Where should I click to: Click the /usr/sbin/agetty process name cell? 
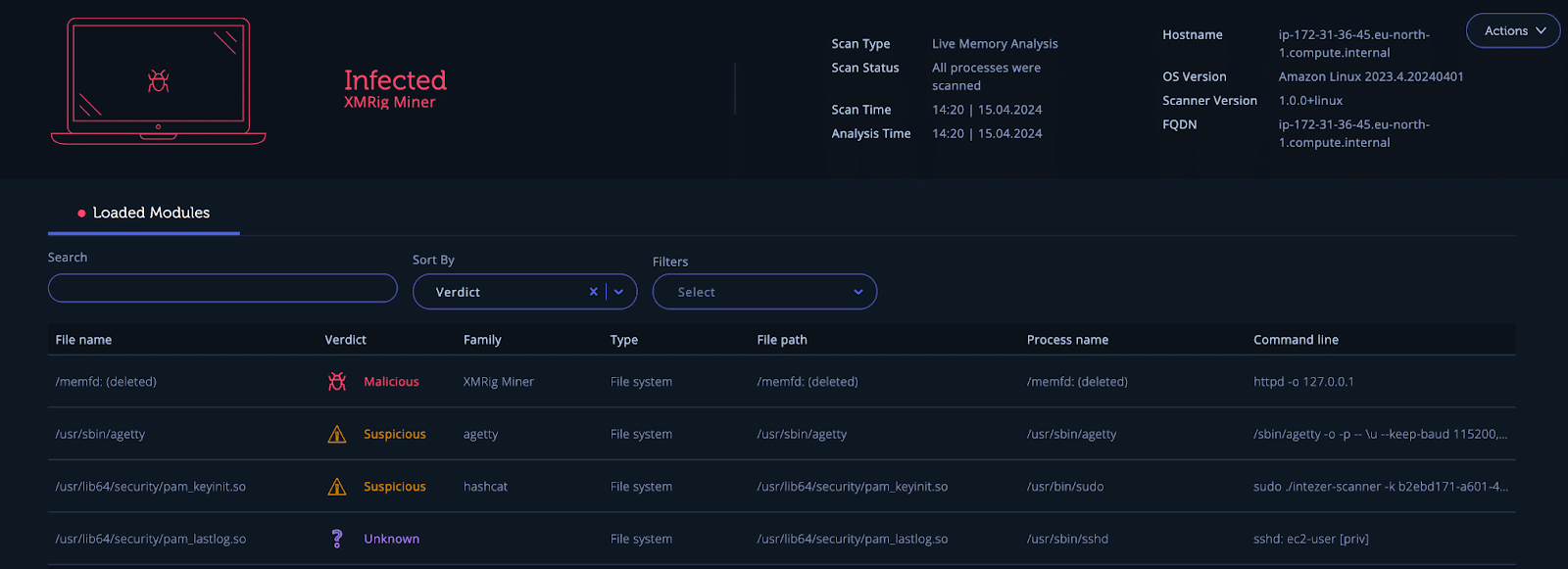click(1071, 434)
